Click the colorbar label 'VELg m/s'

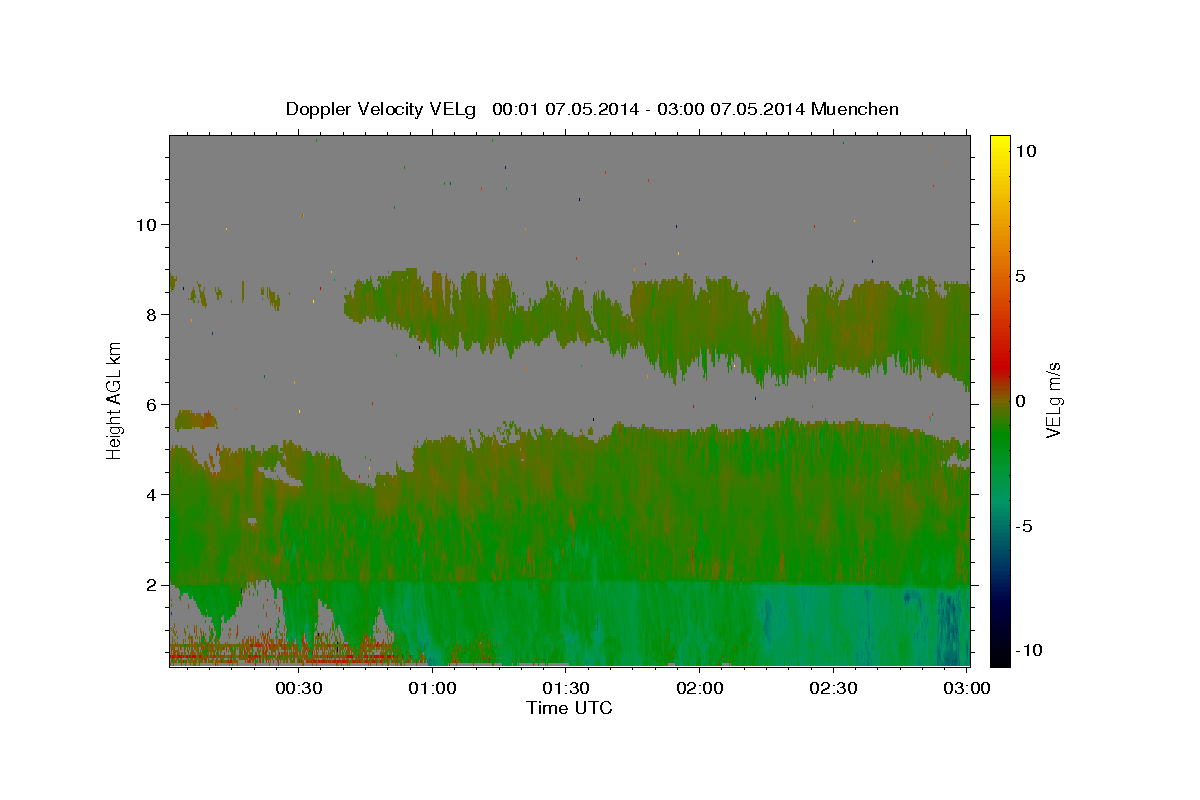(x=1054, y=400)
